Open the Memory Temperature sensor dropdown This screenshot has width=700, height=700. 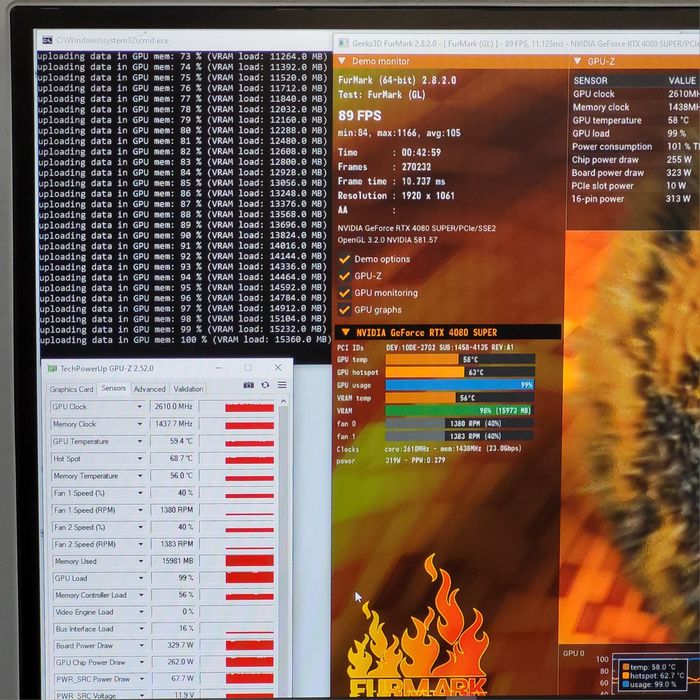[140, 476]
